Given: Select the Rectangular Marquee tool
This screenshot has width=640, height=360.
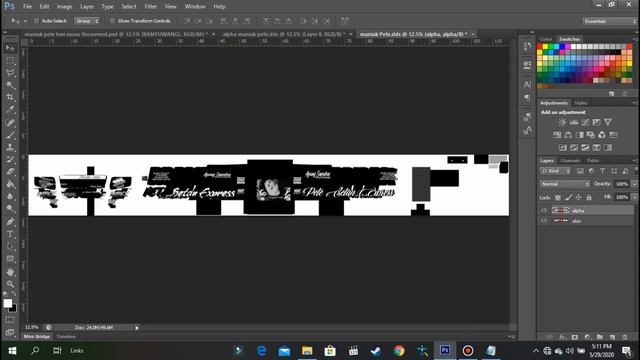Looking at the screenshot, I should 10,61.
